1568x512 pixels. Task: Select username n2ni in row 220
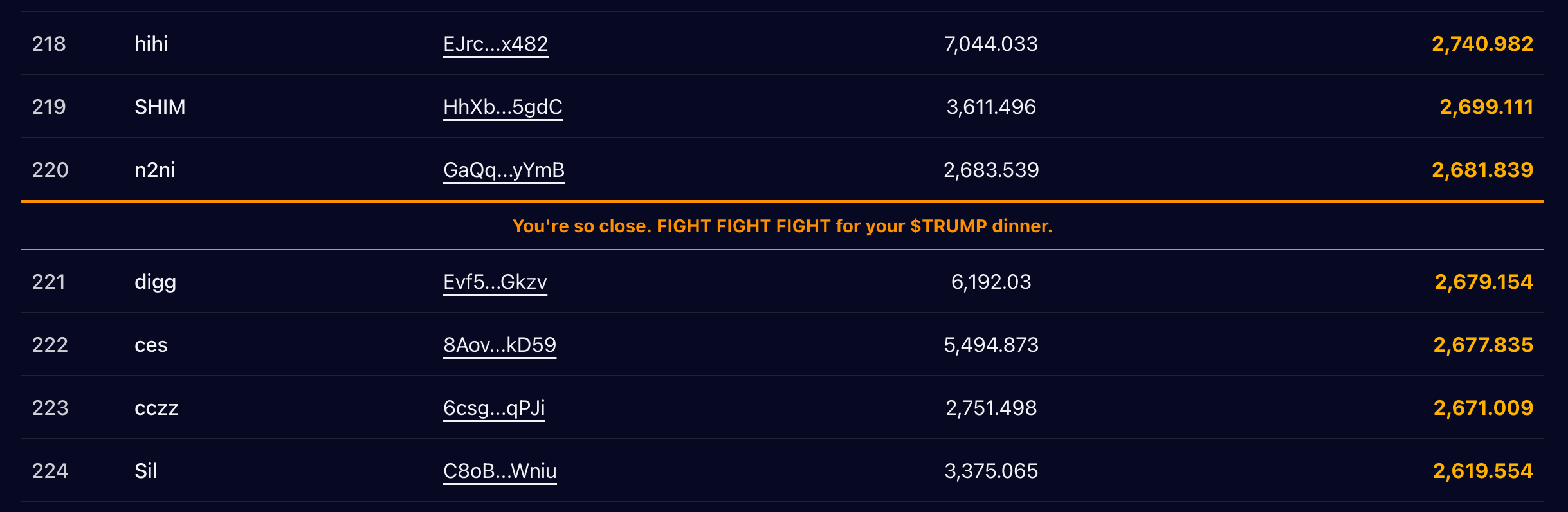(154, 170)
